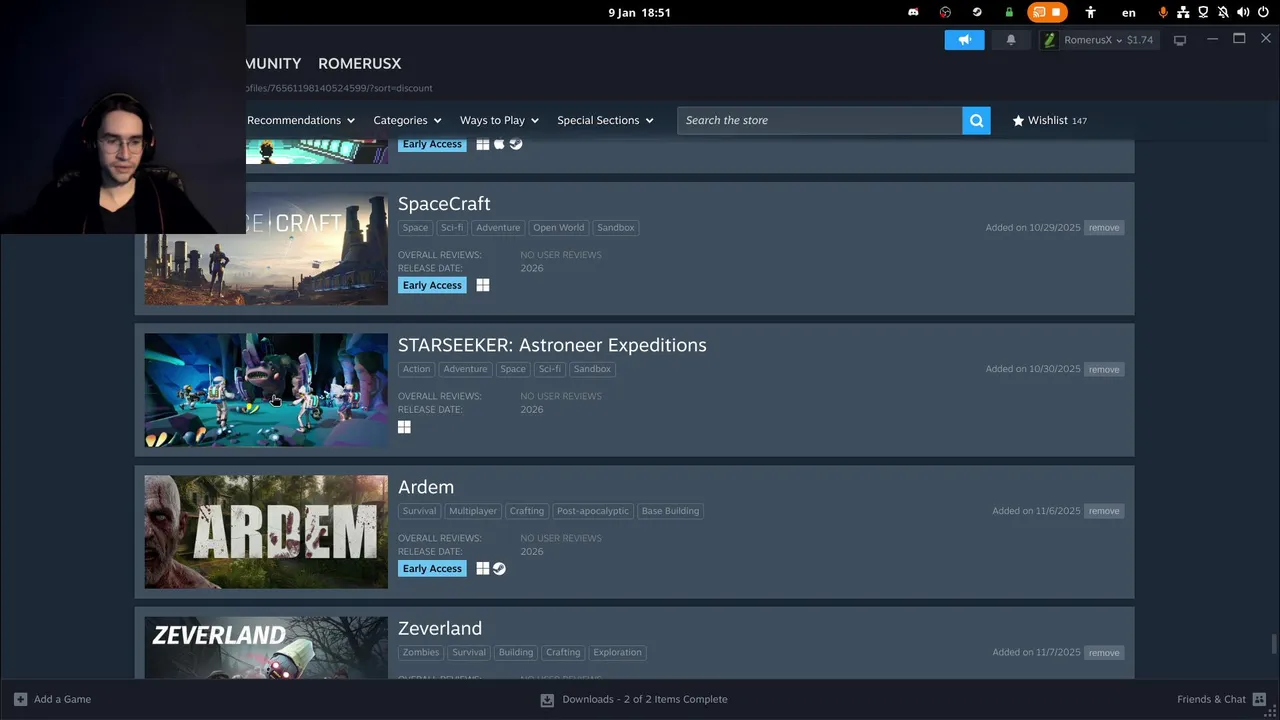Click the RomerusX profile avatar
The image size is (1280, 720).
pyautogui.click(x=1049, y=40)
